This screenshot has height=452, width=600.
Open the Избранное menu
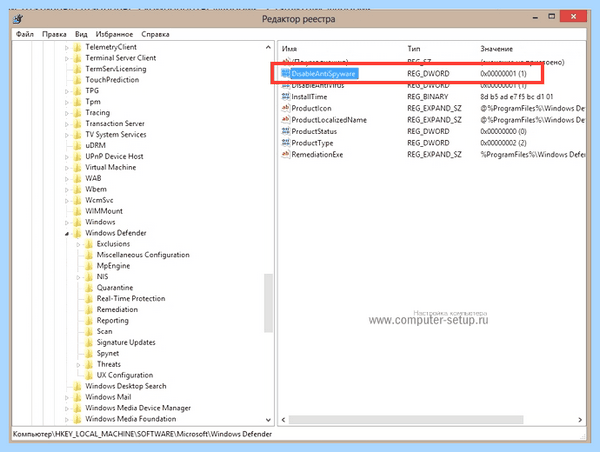[114, 34]
